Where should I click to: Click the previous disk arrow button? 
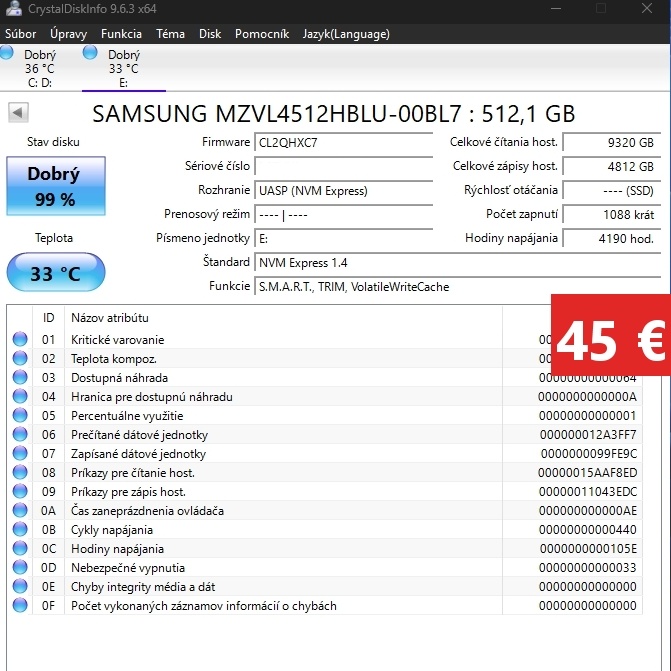18,113
